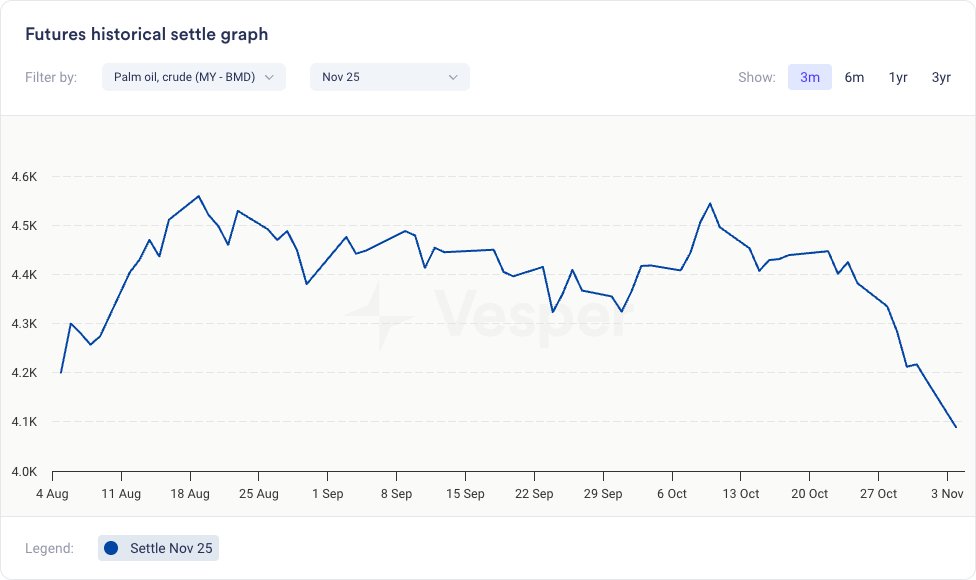Click the blue dot in the legend

point(111,548)
